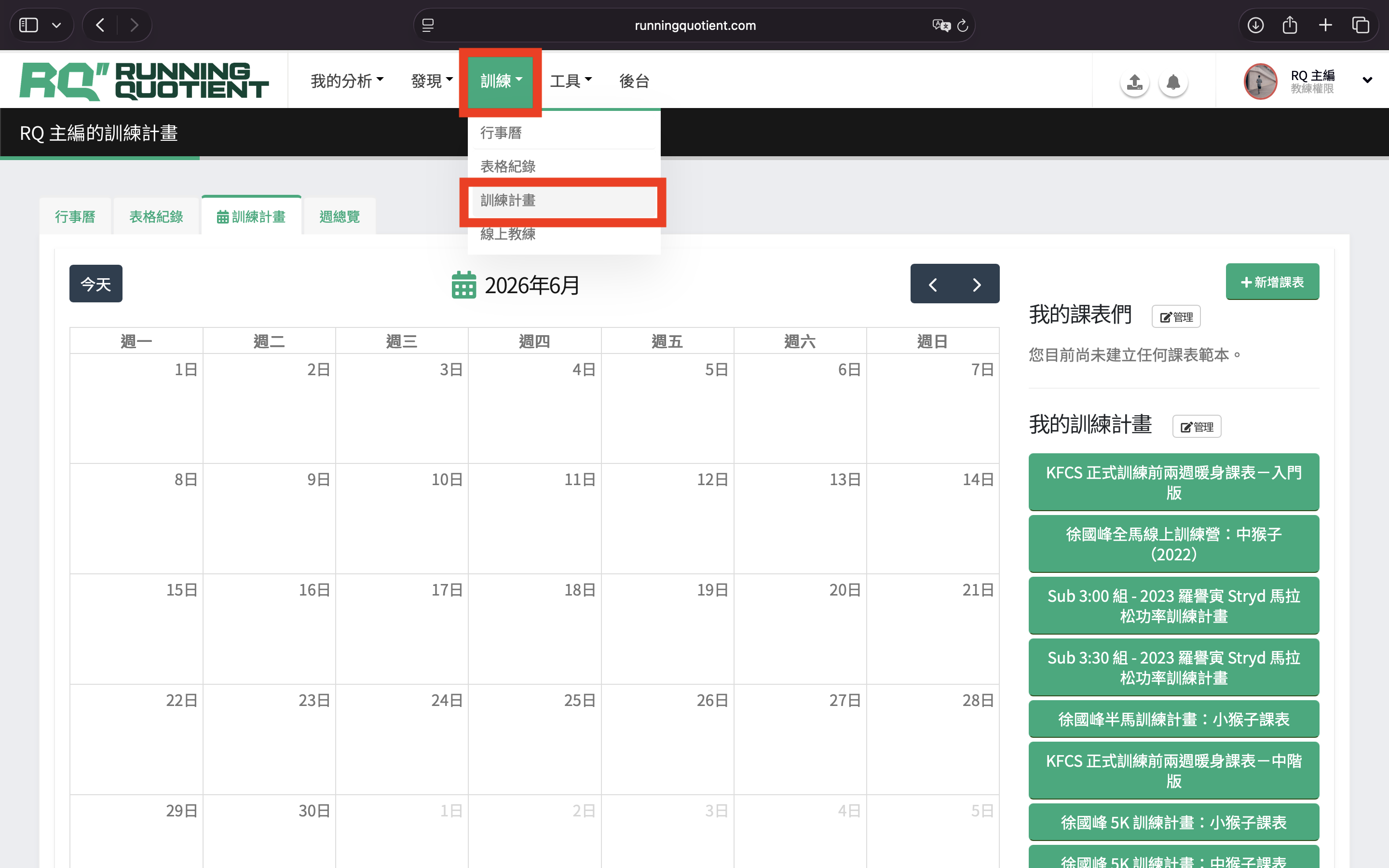
Task: Select the 徐國峰半馬訓練計畫:小猴子課表 plan
Action: pos(1173,719)
